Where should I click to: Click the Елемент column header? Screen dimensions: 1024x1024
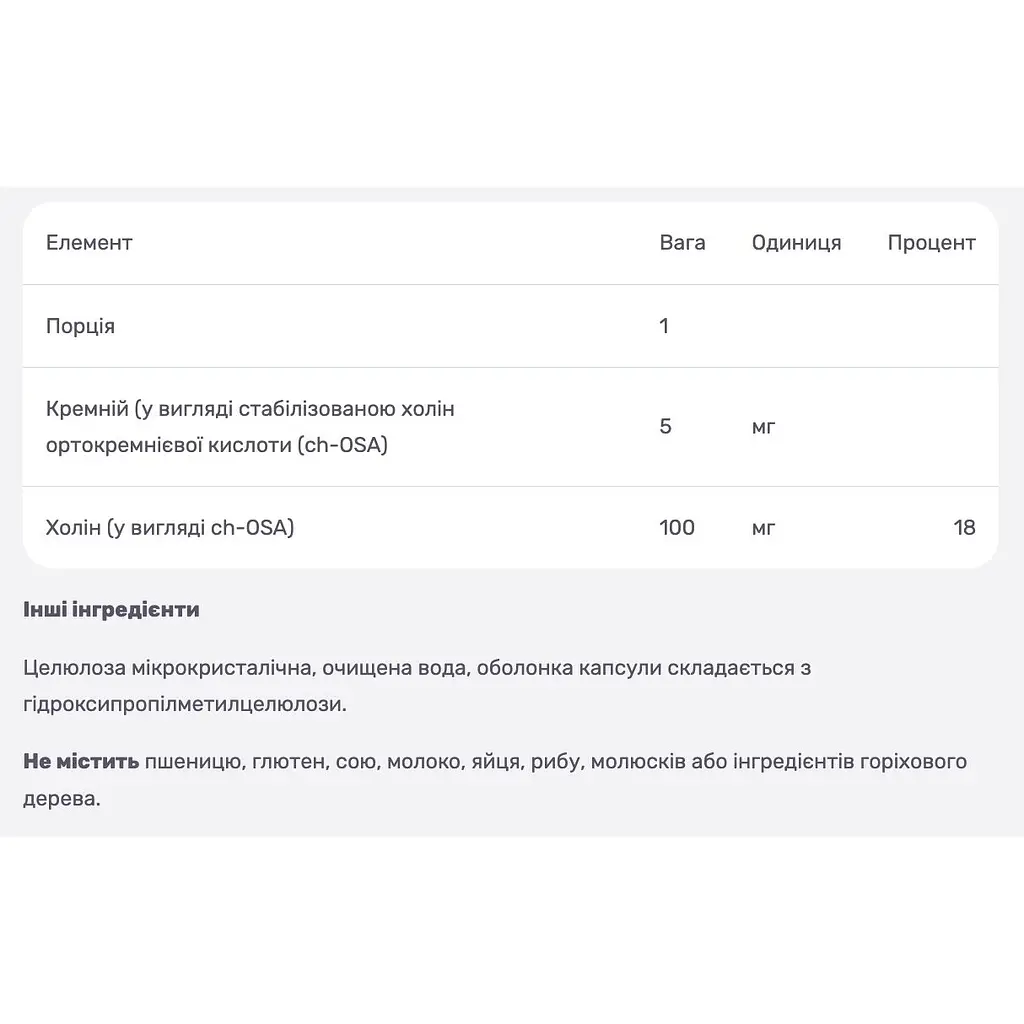point(89,243)
